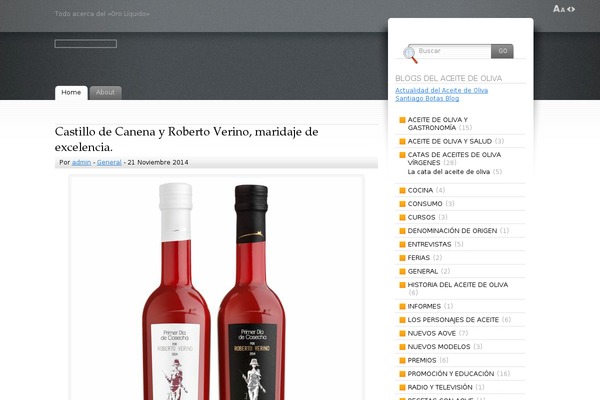The width and height of the screenshot is (600, 400).
Task: Click orange bullet beside Cocina
Action: [402, 190]
